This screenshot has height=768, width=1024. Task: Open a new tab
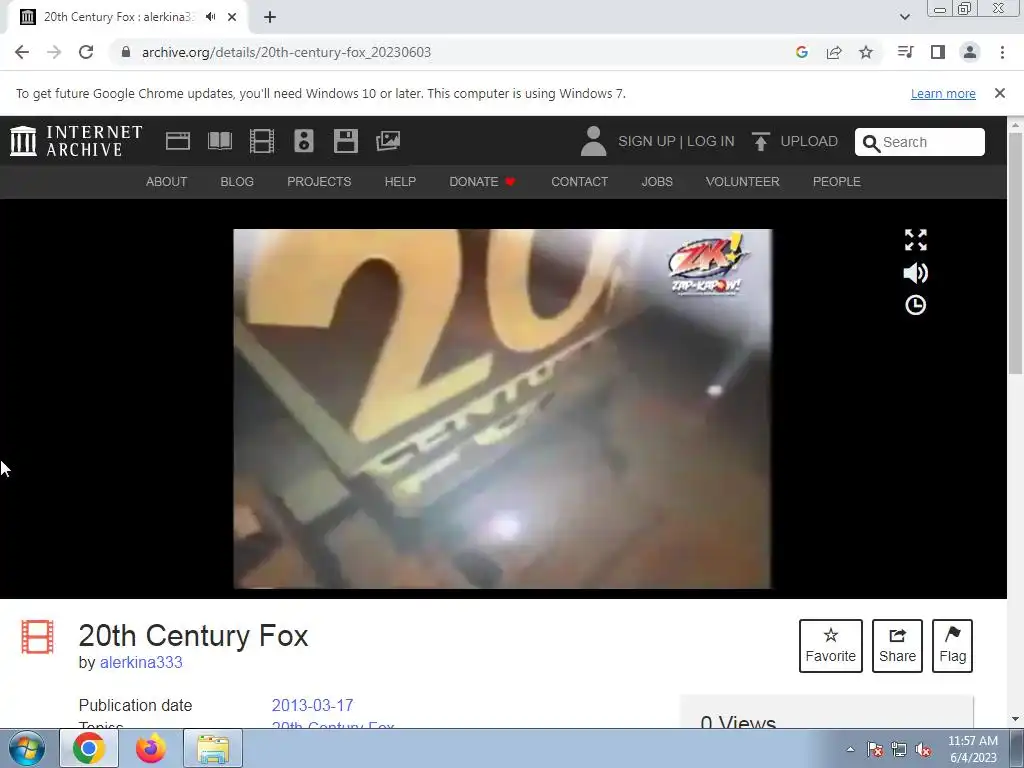click(270, 17)
